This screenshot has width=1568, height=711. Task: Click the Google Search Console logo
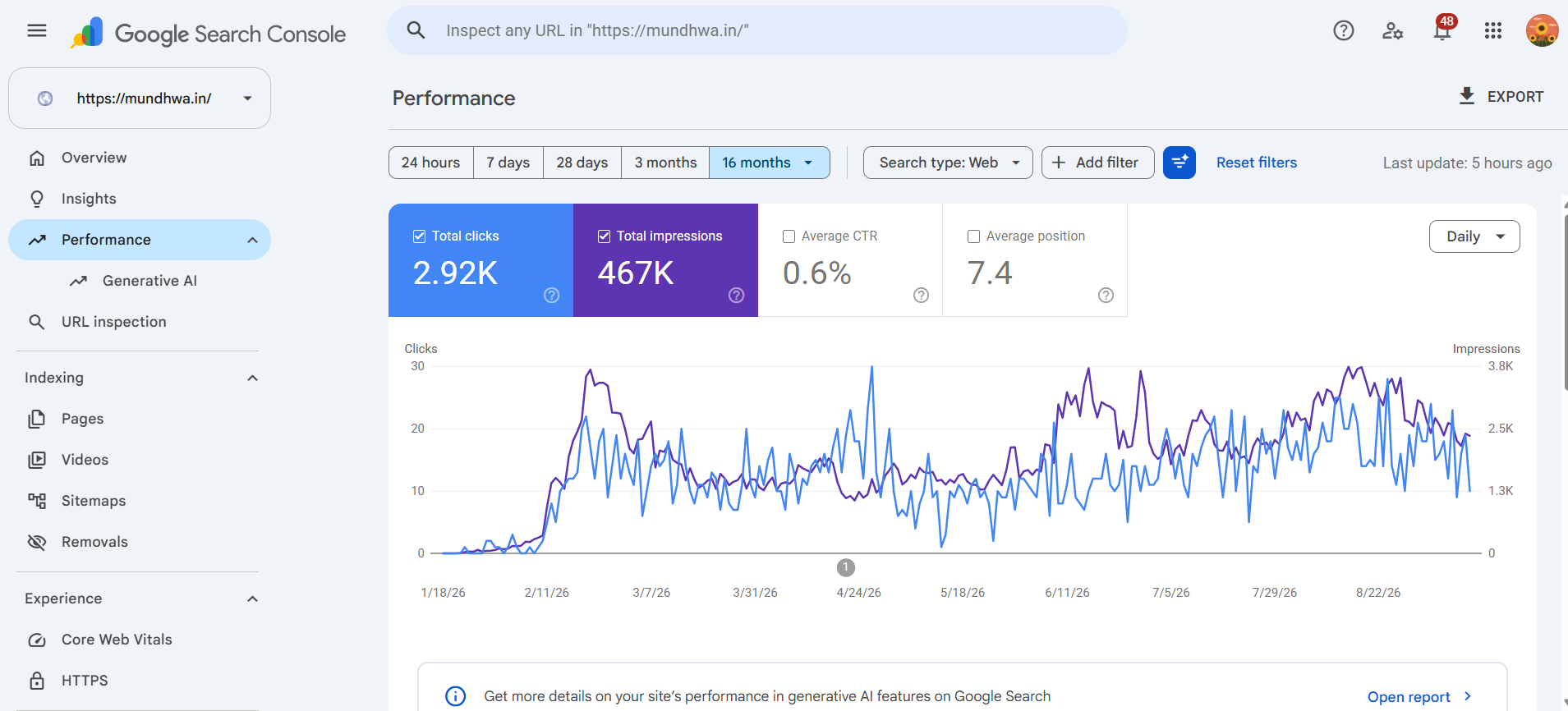(x=208, y=34)
